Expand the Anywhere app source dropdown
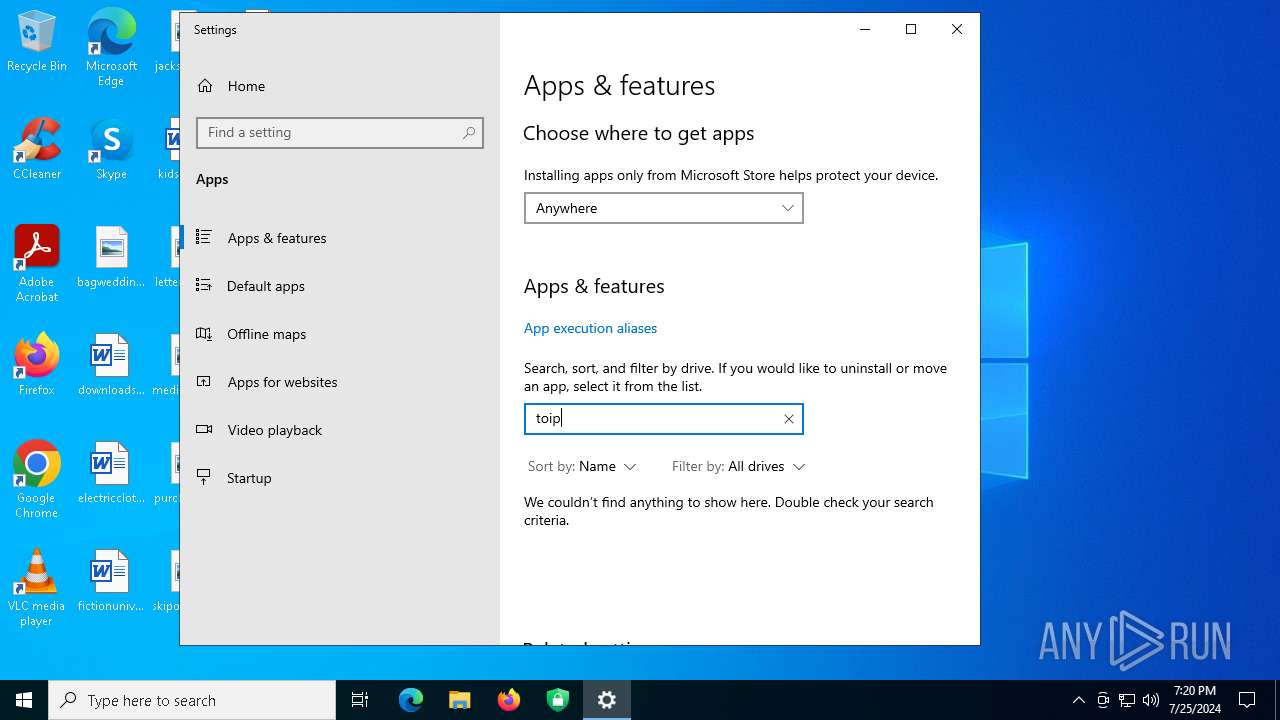 coord(664,208)
